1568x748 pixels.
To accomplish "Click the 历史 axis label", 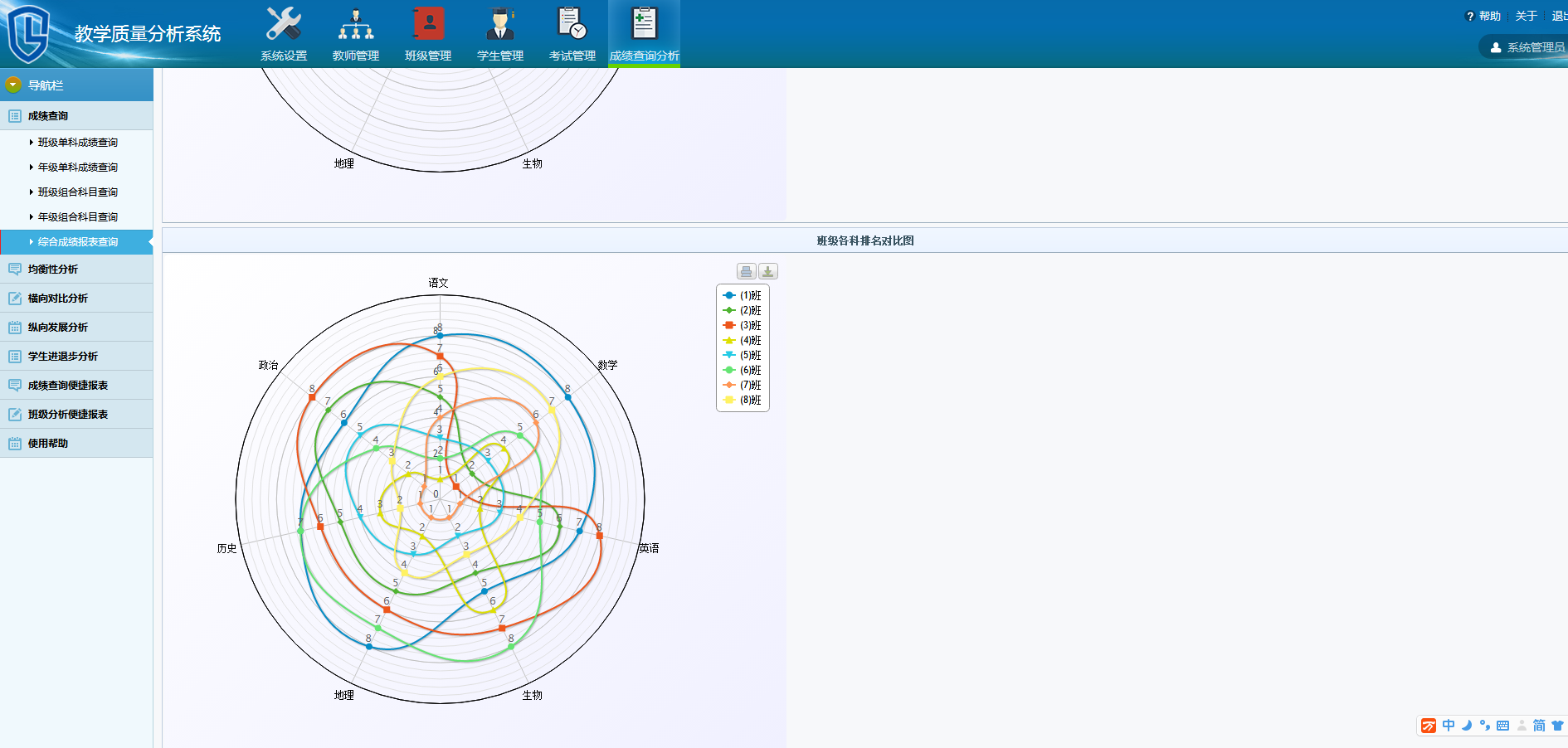I will tap(227, 548).
